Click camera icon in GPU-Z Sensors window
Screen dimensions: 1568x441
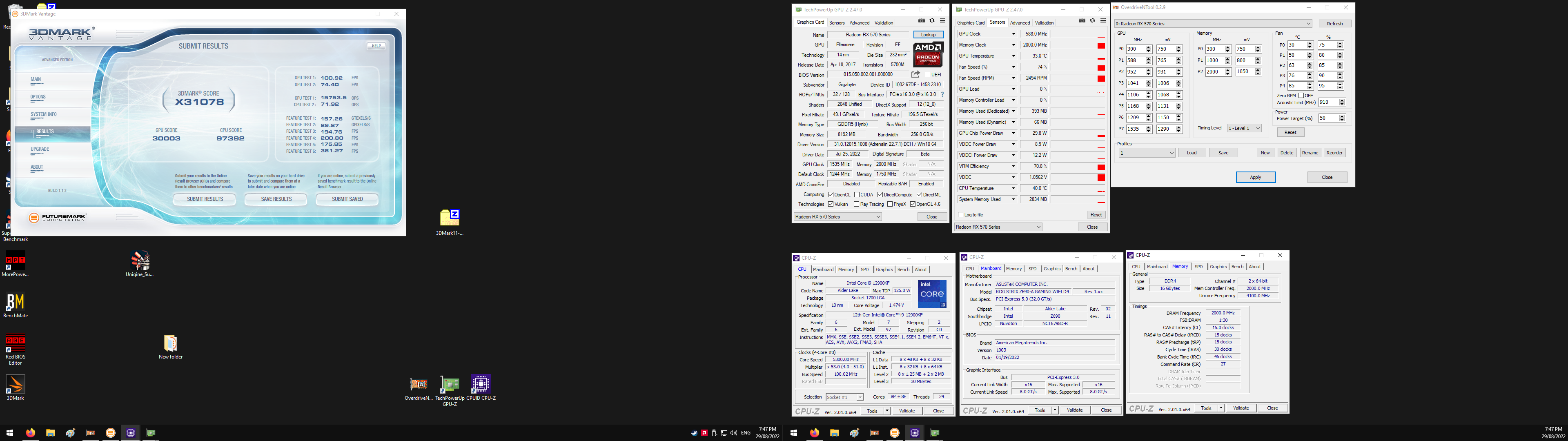(x=1082, y=21)
